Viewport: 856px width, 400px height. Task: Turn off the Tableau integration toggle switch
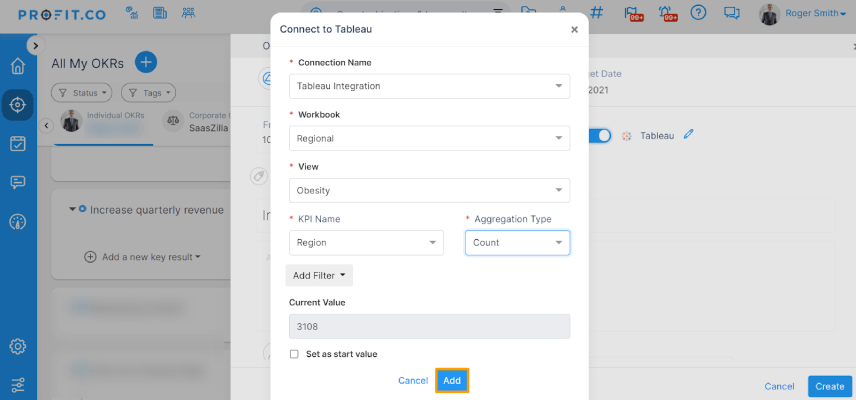[601, 136]
